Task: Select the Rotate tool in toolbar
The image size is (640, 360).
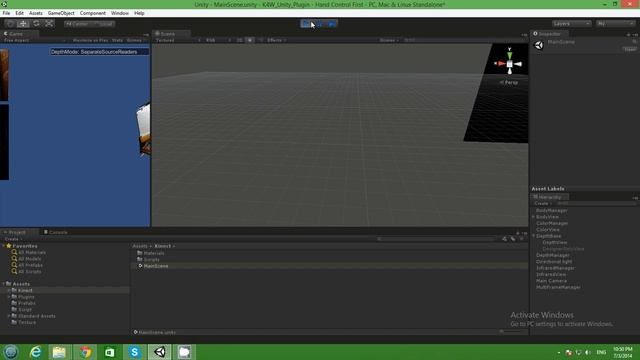Action: point(36,24)
